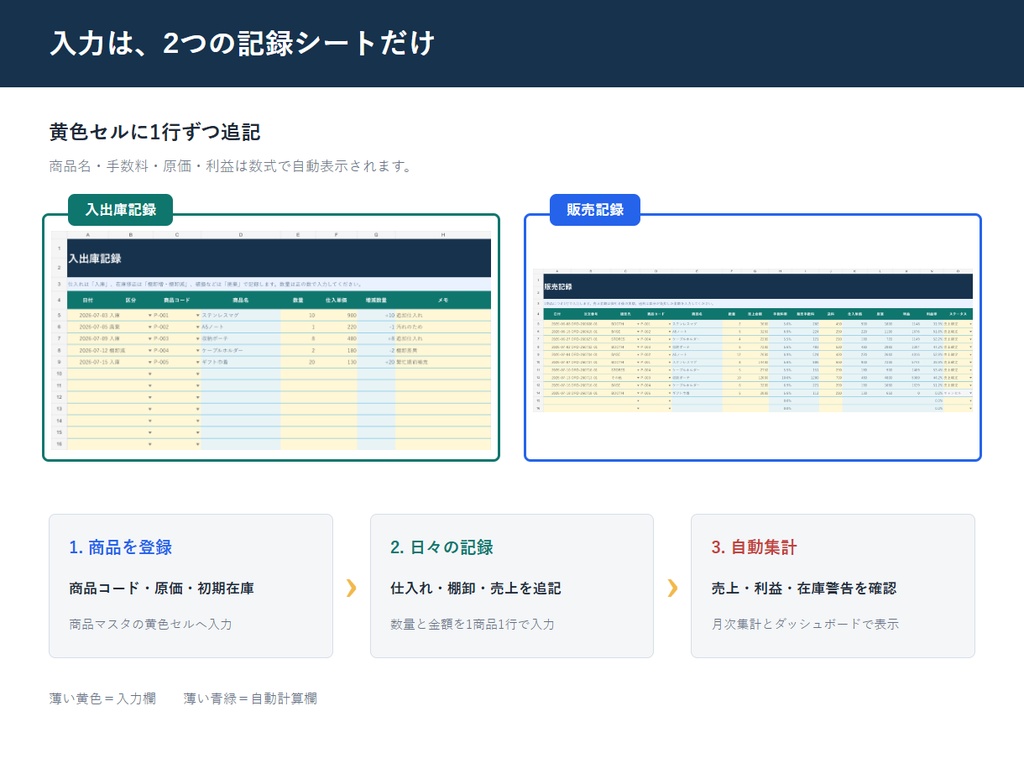The width and height of the screenshot is (1024, 769).
Task: Open 商品コード dropdown on the P-002 row
Action: pyautogui.click(x=197, y=327)
